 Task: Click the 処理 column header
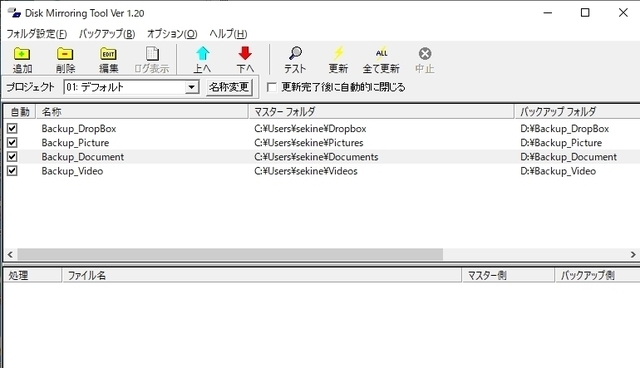33,276
